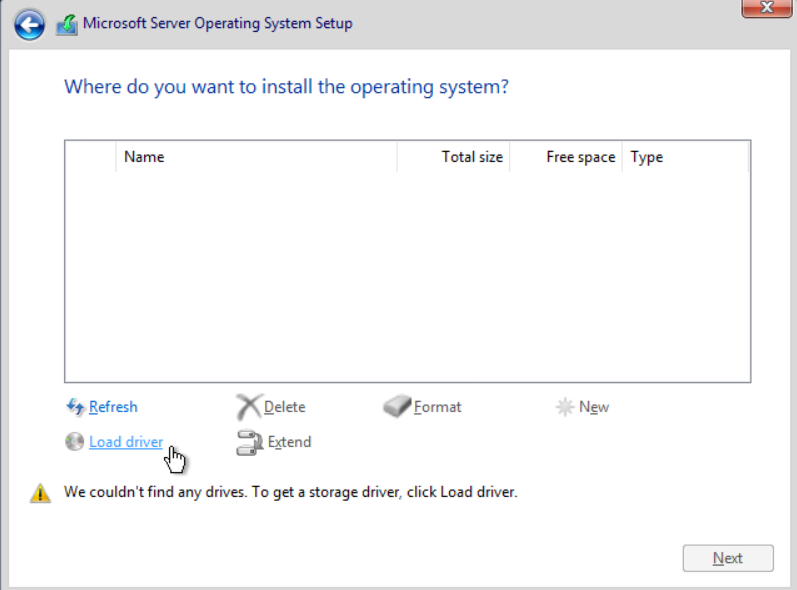This screenshot has height=590, width=797.
Task: Open the Load driver link
Action: pyautogui.click(x=126, y=442)
